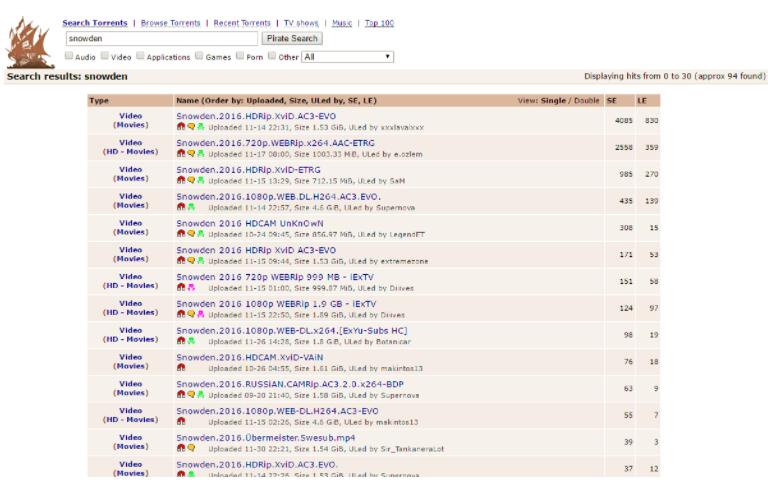Tick the Applications checkbox

click(141, 56)
